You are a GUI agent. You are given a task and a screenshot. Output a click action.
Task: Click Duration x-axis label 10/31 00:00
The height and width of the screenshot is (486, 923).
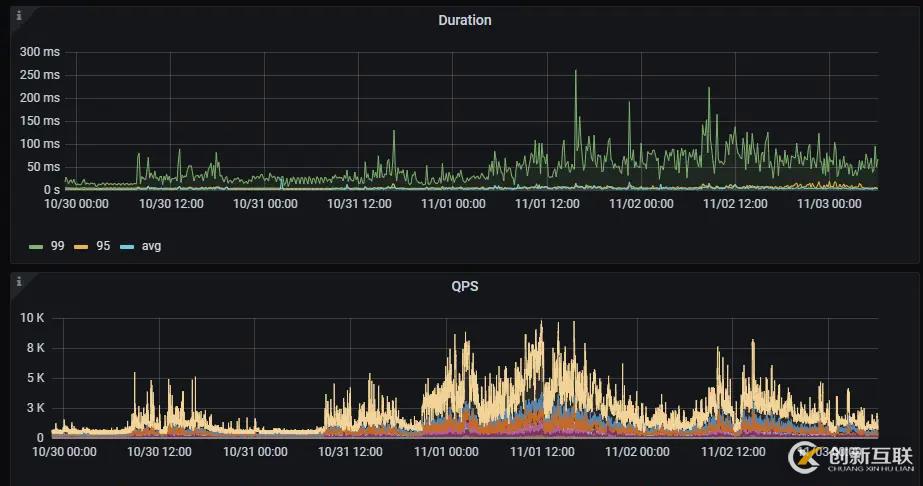point(265,204)
